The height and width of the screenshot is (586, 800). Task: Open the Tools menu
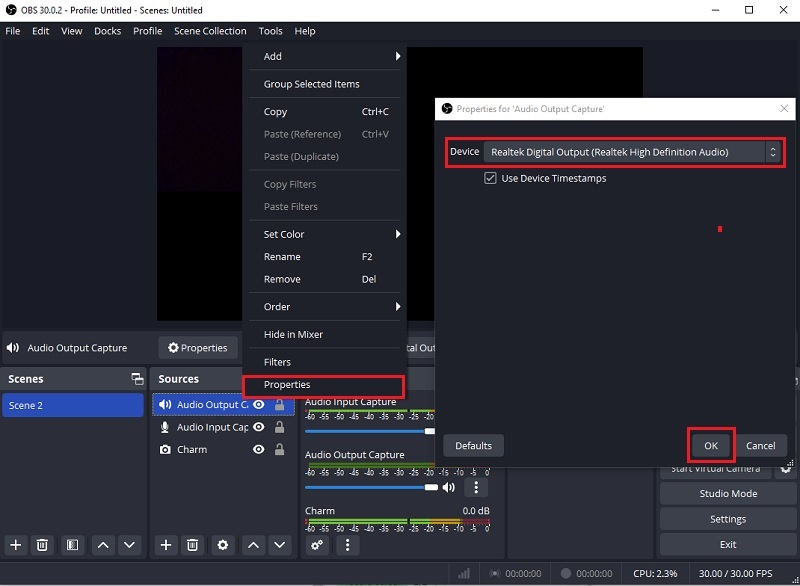tap(269, 31)
